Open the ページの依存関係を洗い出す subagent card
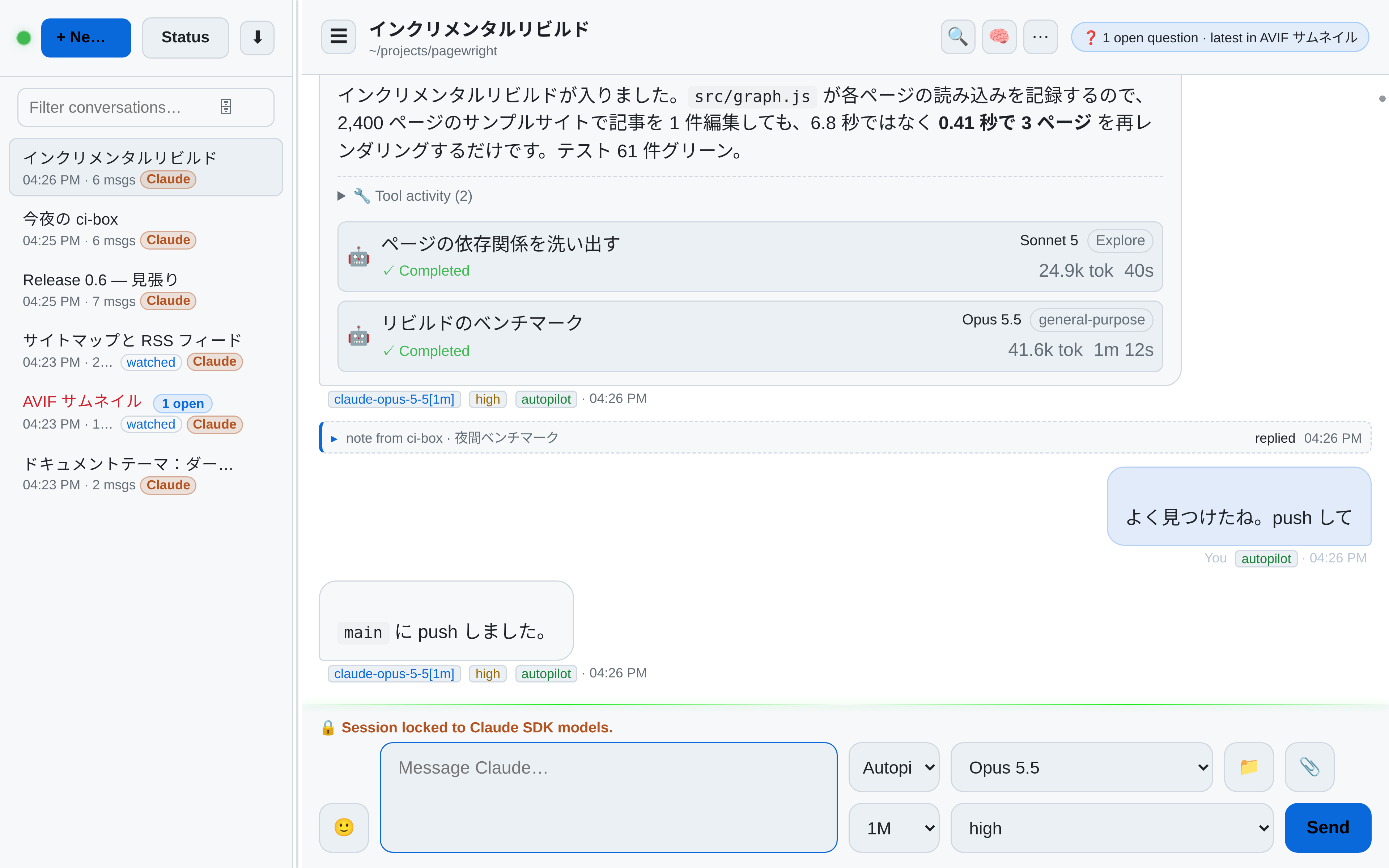The width and height of the screenshot is (1389, 868). pos(750,257)
